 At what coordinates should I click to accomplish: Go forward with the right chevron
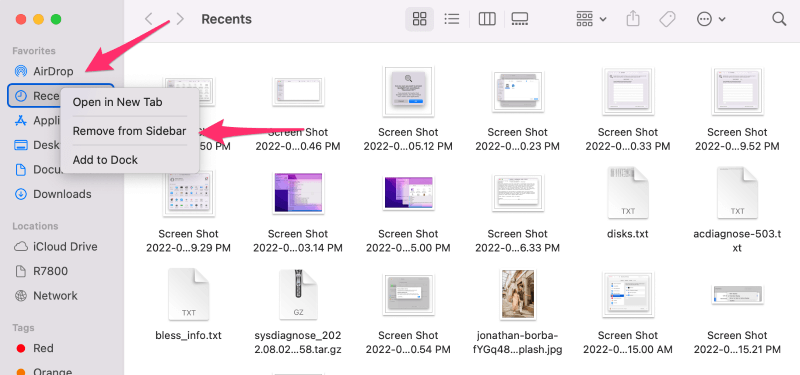coord(180,19)
